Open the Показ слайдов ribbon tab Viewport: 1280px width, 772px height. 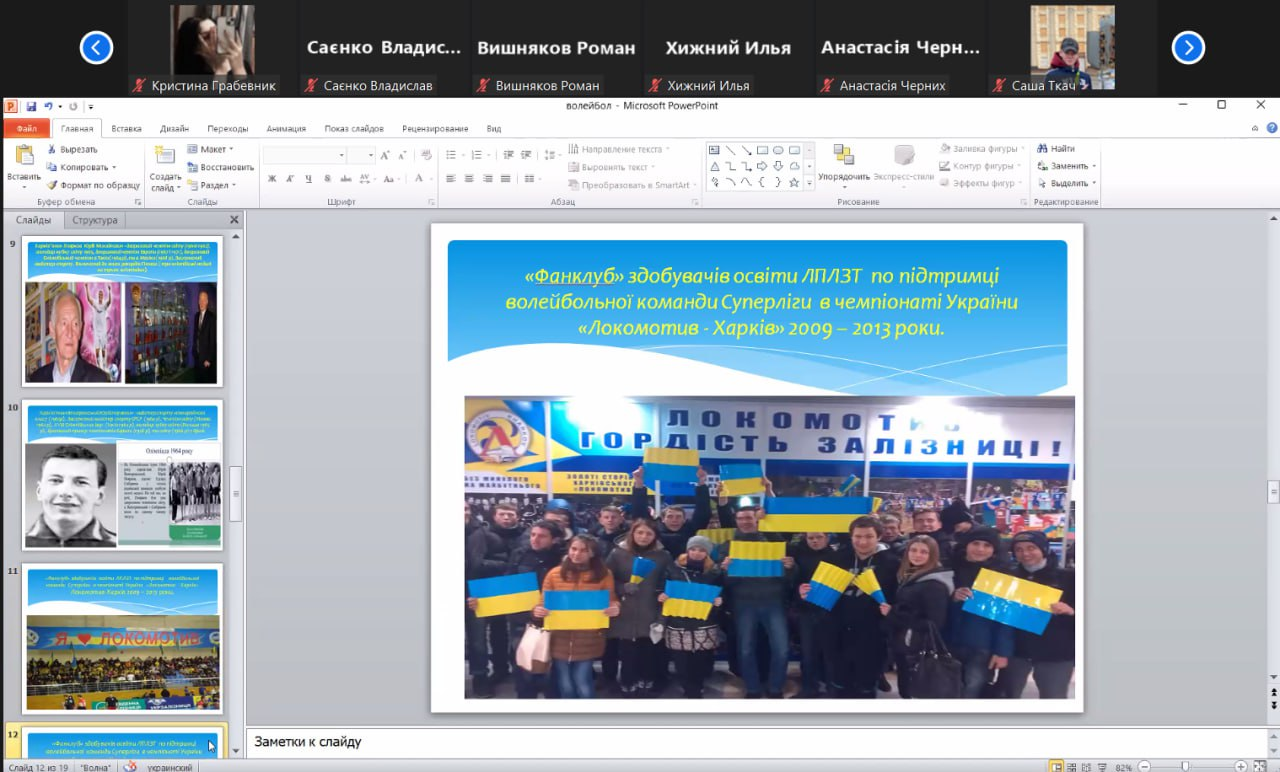tap(354, 128)
